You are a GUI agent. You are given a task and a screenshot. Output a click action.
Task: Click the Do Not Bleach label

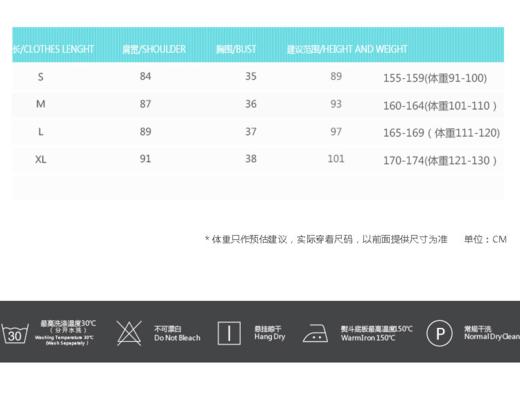click(x=177, y=334)
